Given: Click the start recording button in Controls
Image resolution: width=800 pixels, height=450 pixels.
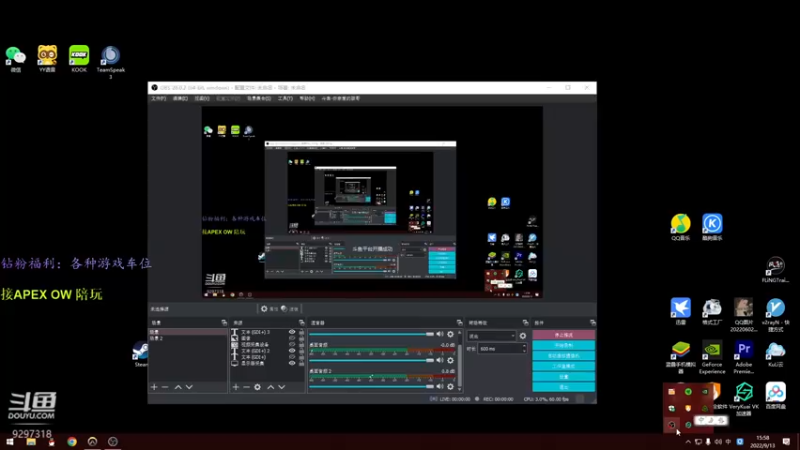Looking at the screenshot, I should (x=563, y=345).
